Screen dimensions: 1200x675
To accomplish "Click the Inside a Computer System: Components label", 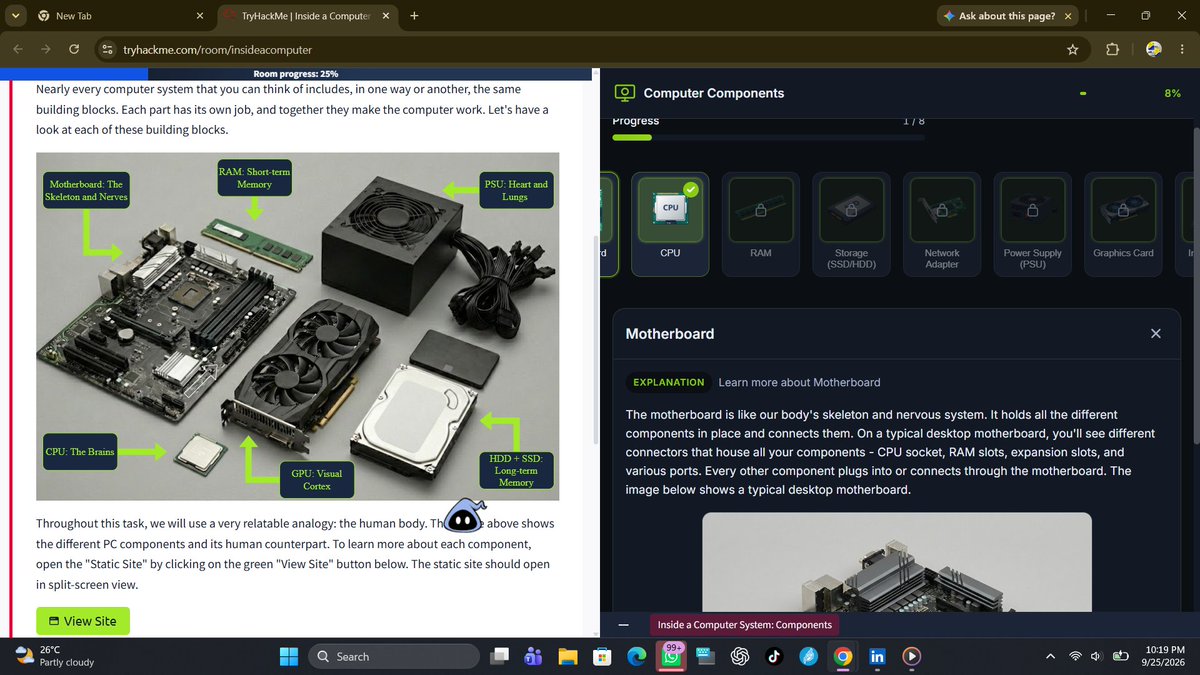I will coord(744,625).
